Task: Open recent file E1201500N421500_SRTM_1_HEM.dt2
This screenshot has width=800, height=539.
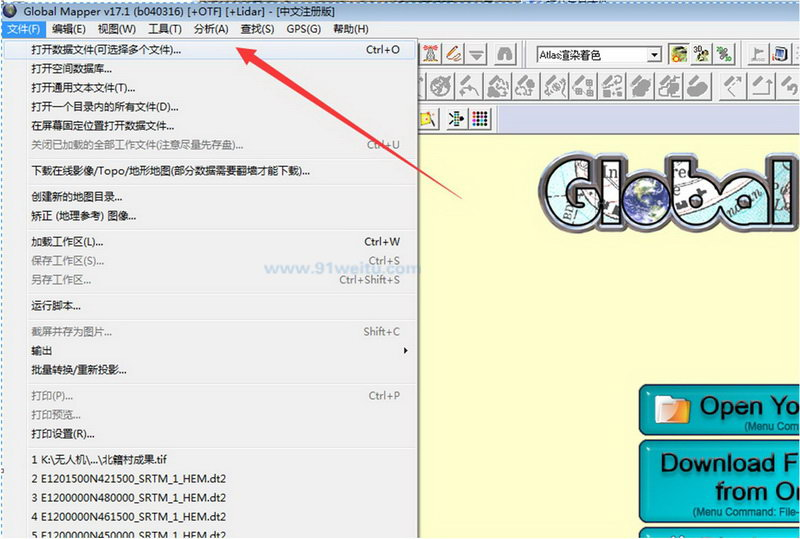Action: (x=210, y=479)
